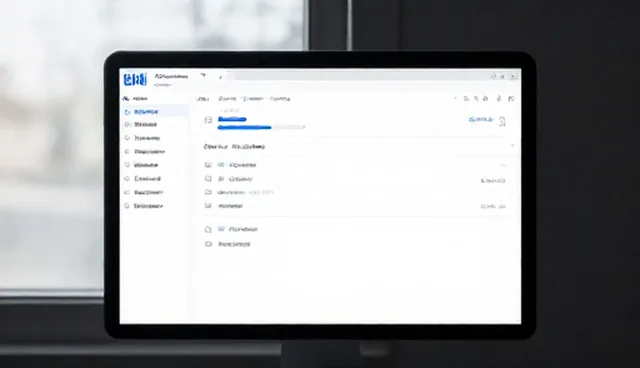Open dropdown arrow beside the header title

point(203,75)
